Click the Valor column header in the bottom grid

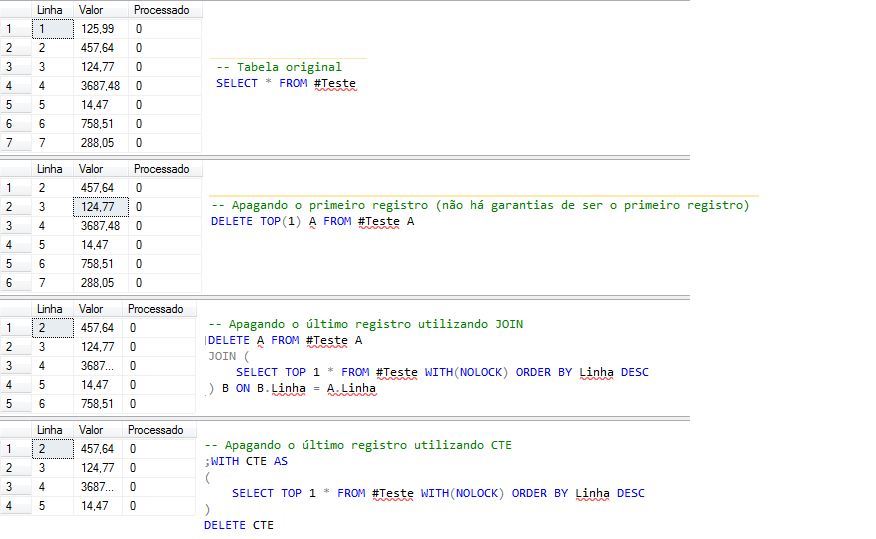point(91,430)
